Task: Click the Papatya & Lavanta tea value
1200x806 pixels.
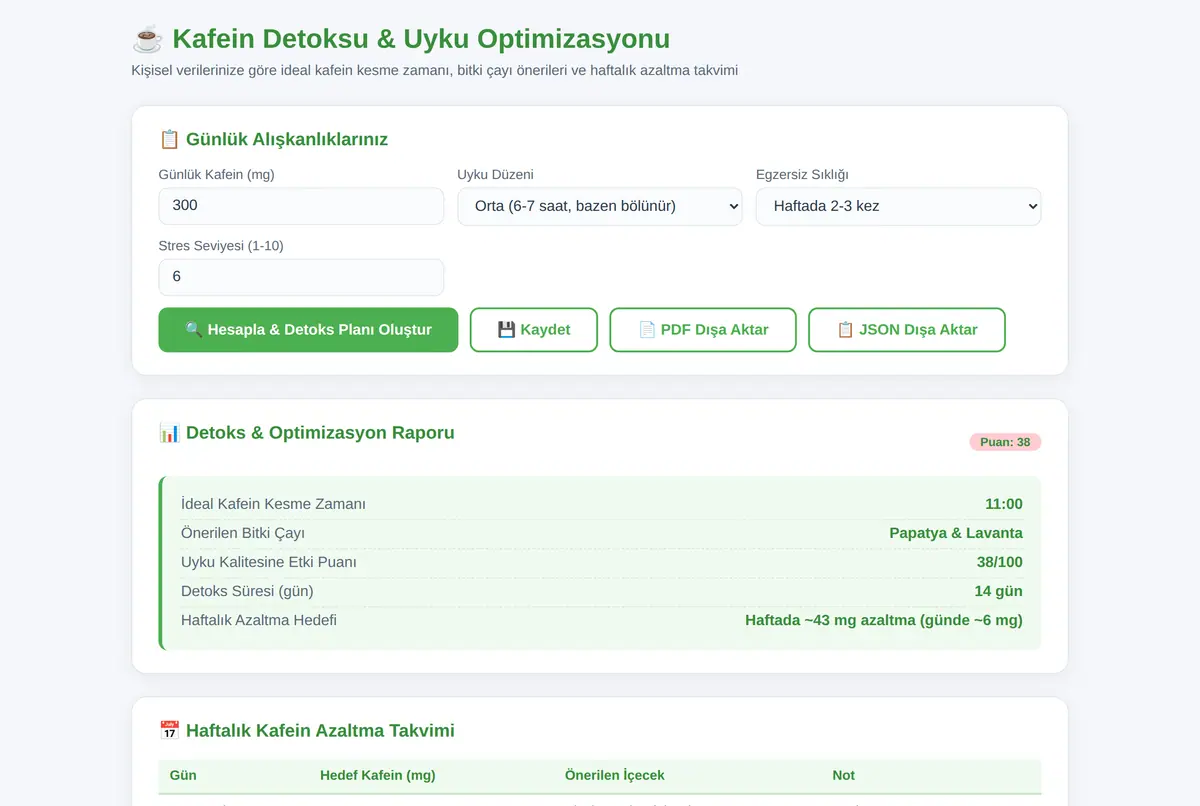Action: [956, 533]
